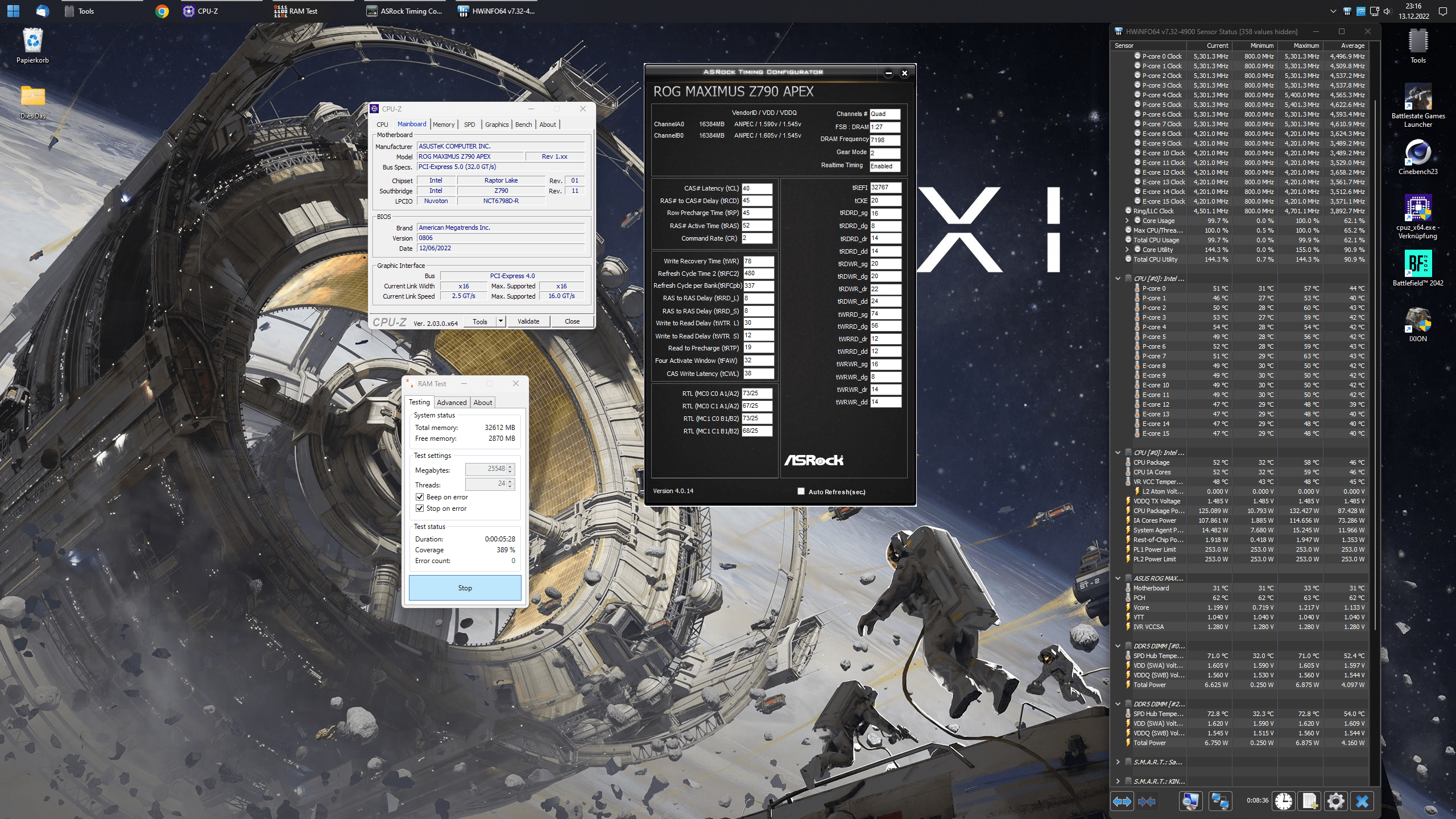This screenshot has width=1456, height=819.
Task: Click the tREFI value field
Action: click(x=886, y=187)
